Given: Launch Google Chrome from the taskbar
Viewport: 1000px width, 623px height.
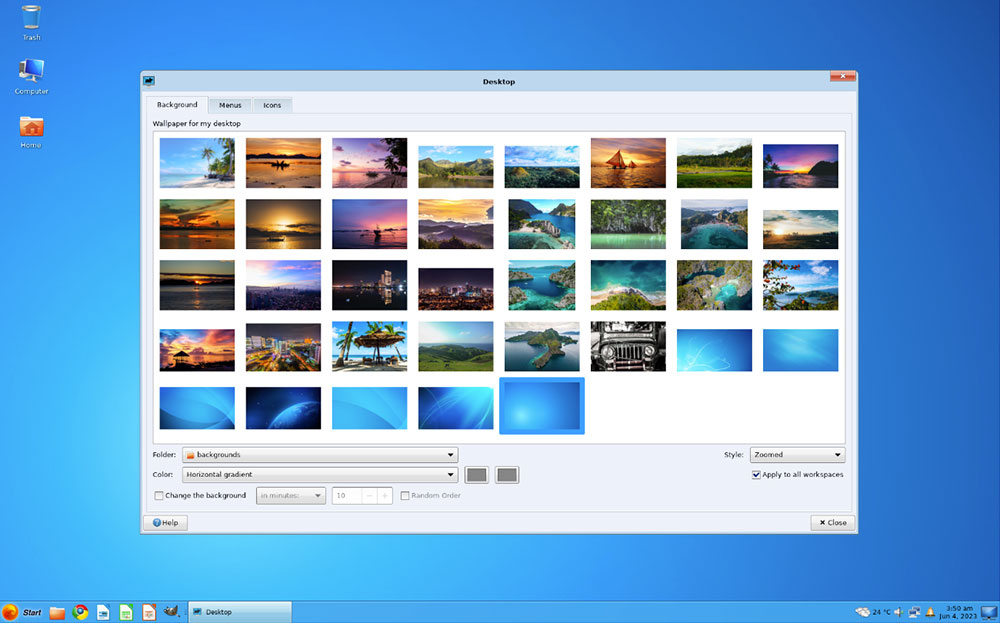Looking at the screenshot, I should click(80, 612).
